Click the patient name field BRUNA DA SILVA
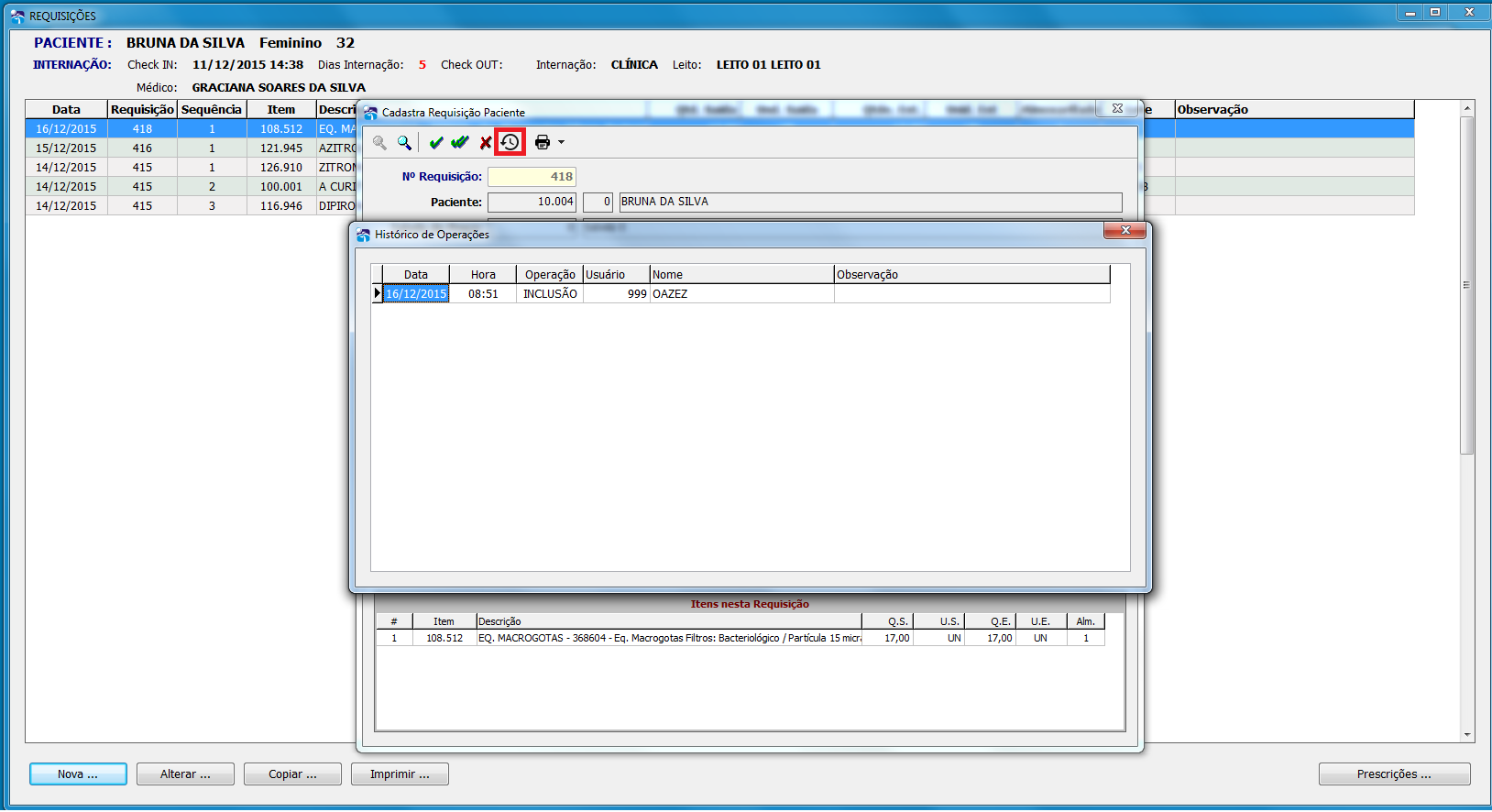Image resolution: width=1492 pixels, height=812 pixels. tap(871, 202)
